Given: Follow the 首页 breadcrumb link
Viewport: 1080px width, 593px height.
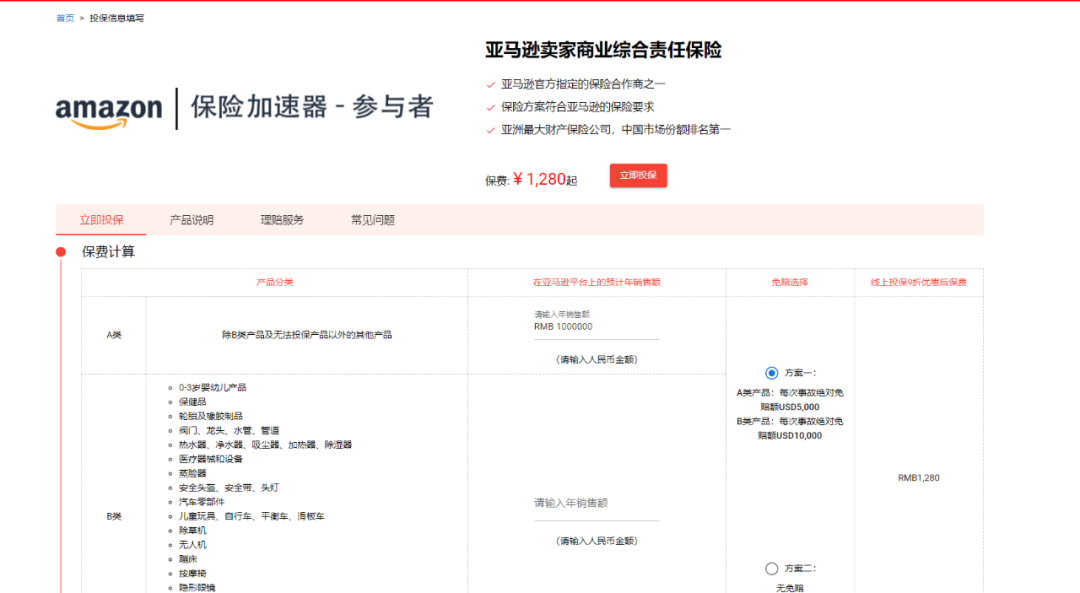Looking at the screenshot, I should 65,18.
